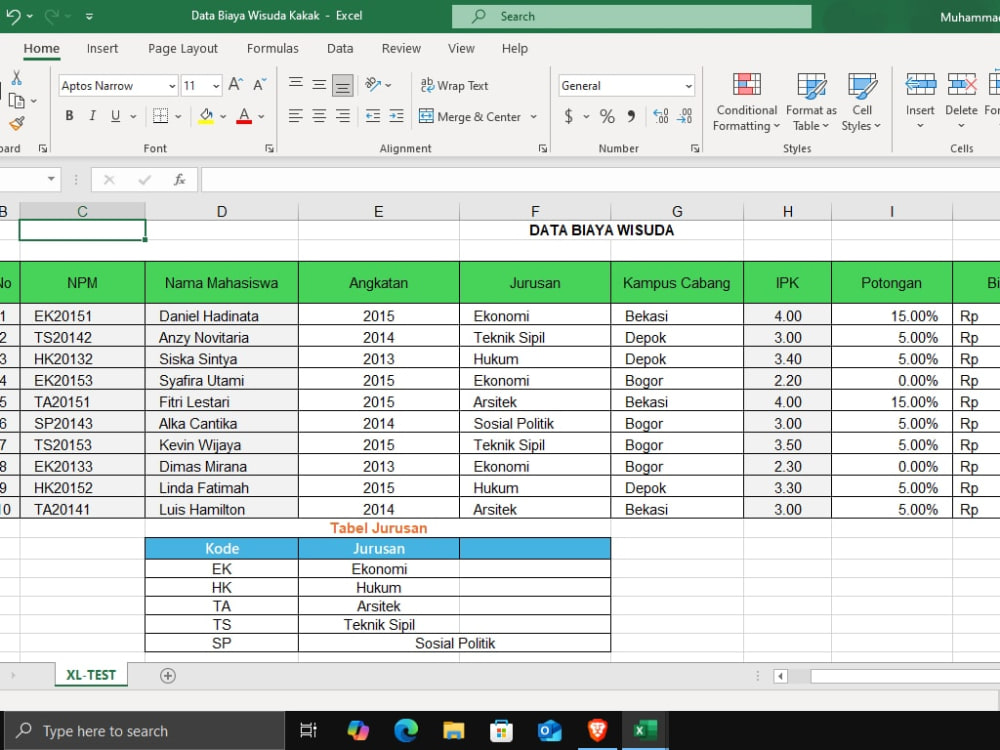Open the Page Layout tab
The image size is (1000, 750).
pyautogui.click(x=183, y=48)
